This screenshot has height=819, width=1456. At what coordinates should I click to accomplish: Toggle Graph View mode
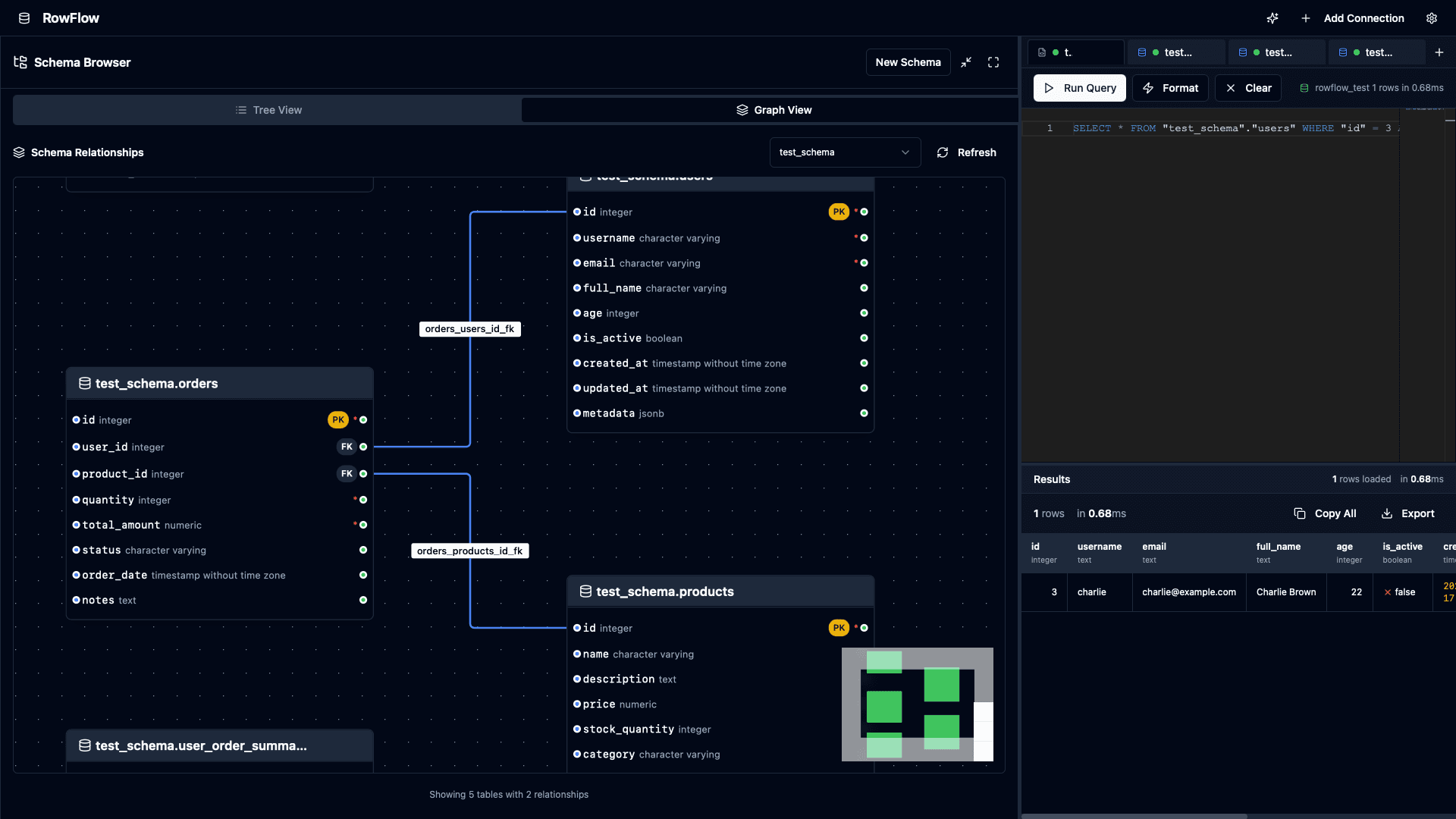click(x=773, y=109)
